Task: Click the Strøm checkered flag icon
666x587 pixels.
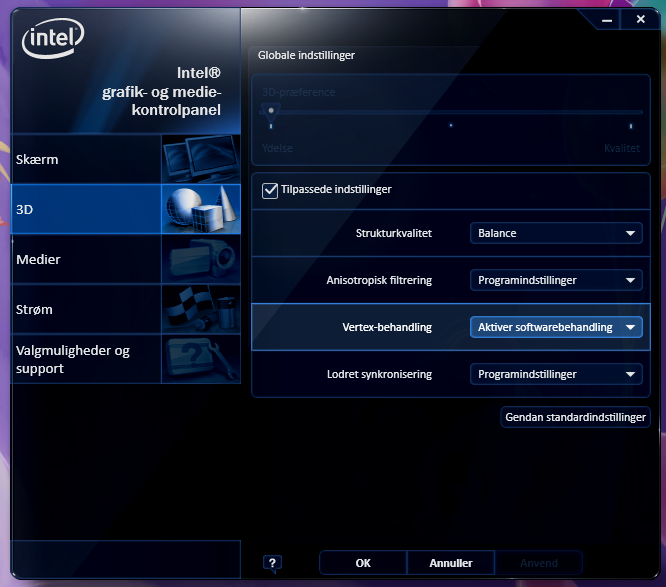Action: [201, 309]
